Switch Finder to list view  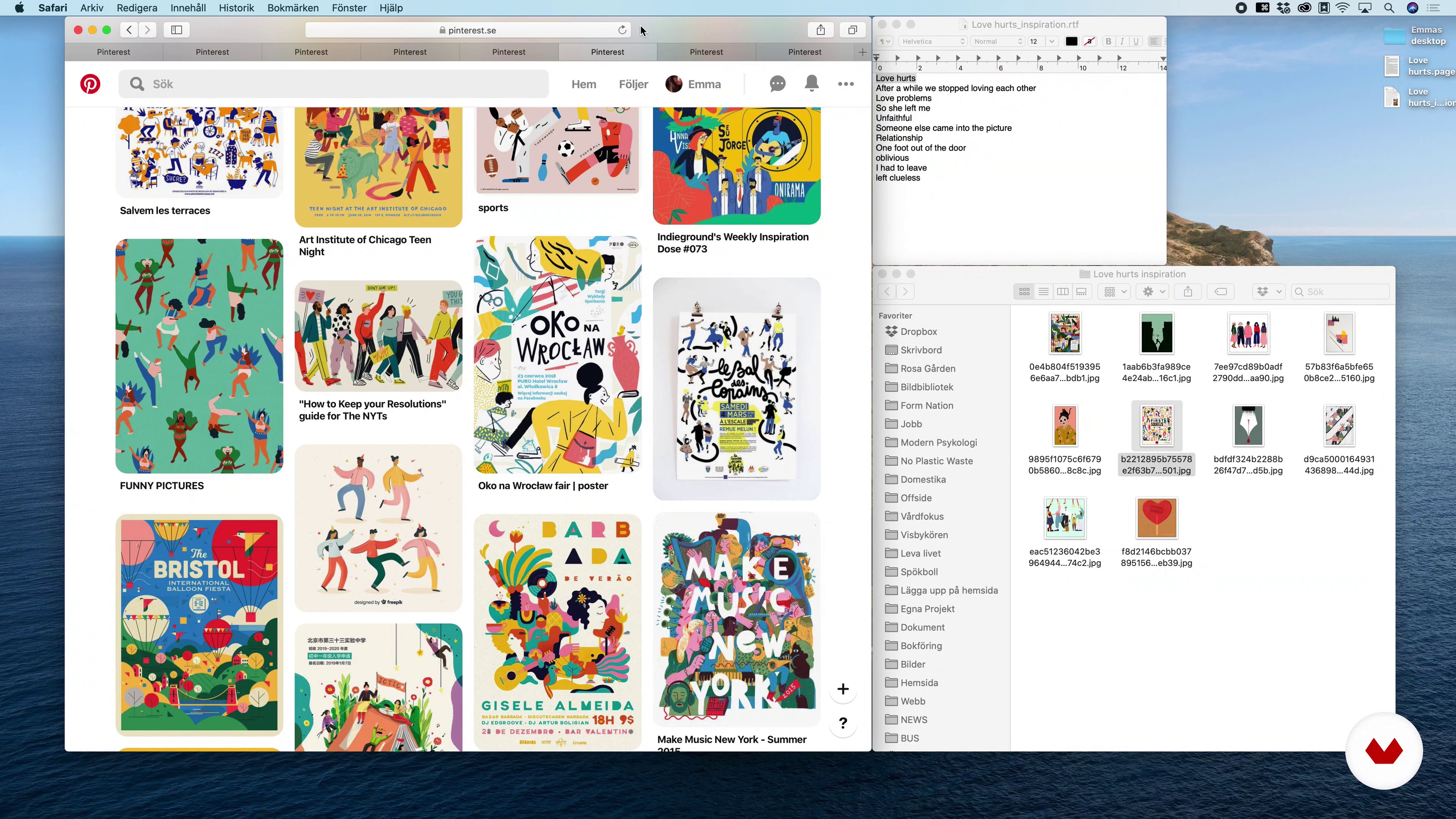[x=1043, y=292]
